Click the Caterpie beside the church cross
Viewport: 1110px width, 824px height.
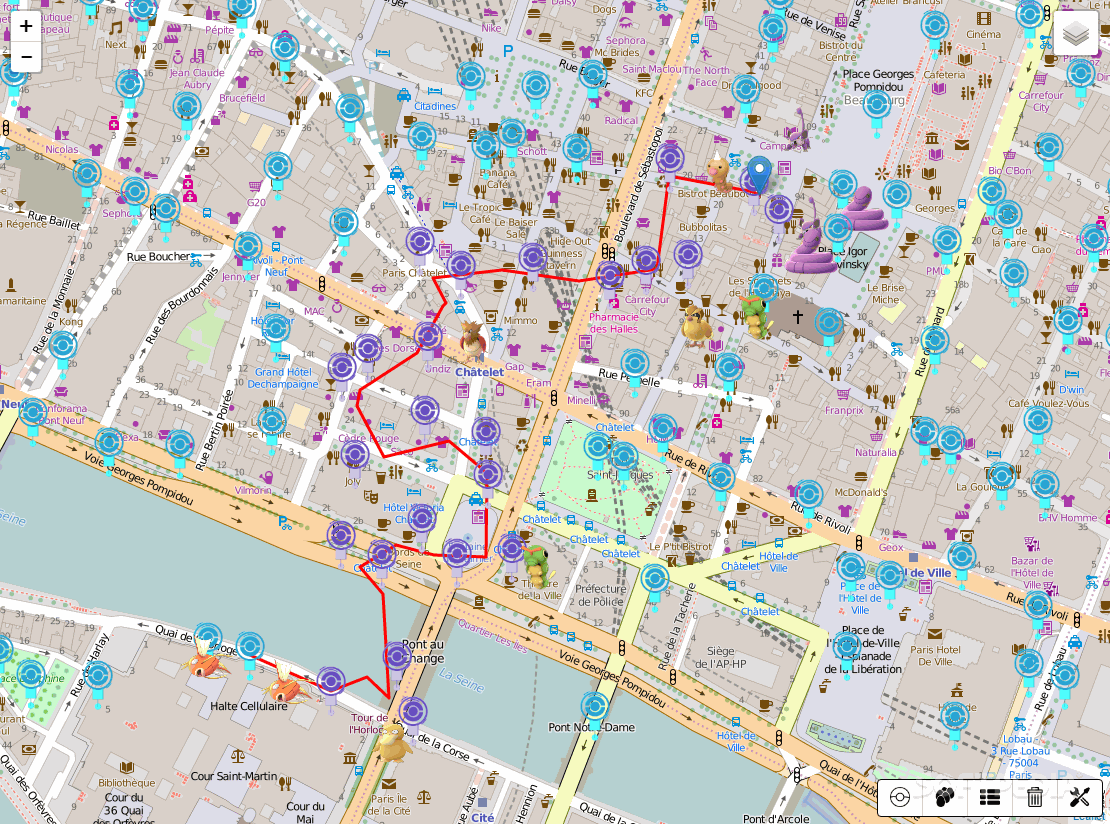[x=754, y=318]
